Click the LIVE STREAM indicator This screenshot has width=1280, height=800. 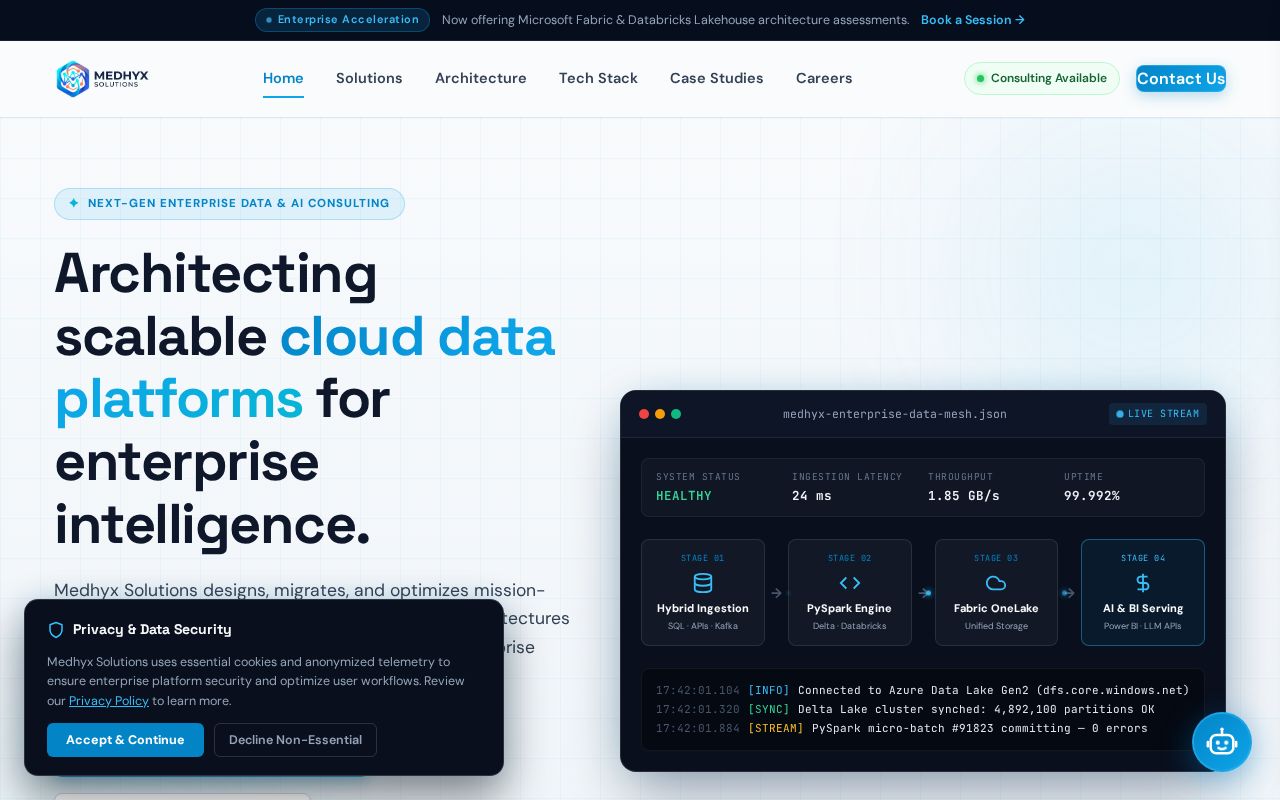tap(1158, 414)
